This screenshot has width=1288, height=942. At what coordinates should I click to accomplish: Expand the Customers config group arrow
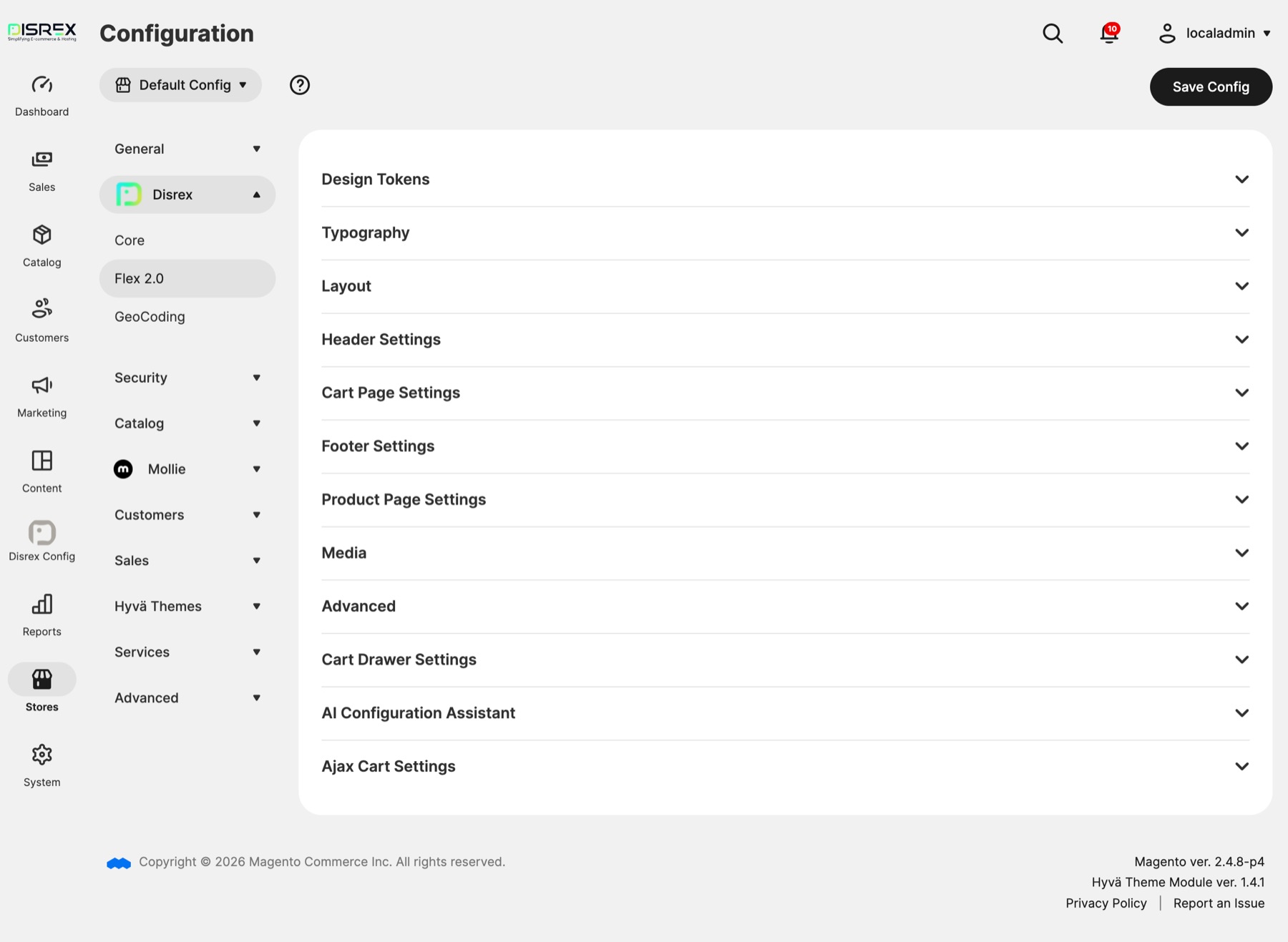pos(256,515)
